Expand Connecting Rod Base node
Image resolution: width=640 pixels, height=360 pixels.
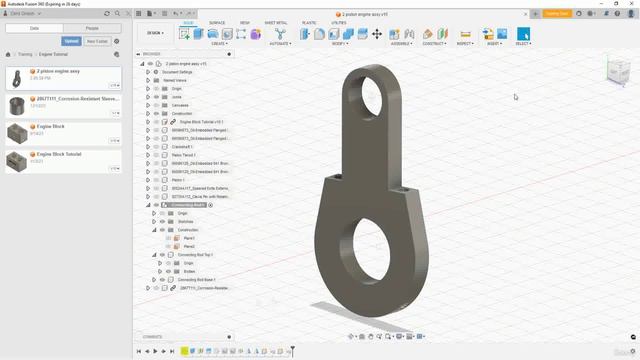[x=154, y=280]
